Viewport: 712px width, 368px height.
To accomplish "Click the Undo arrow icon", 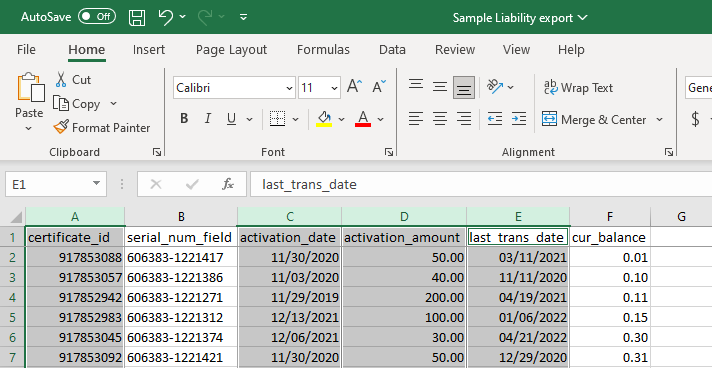I will (166, 17).
